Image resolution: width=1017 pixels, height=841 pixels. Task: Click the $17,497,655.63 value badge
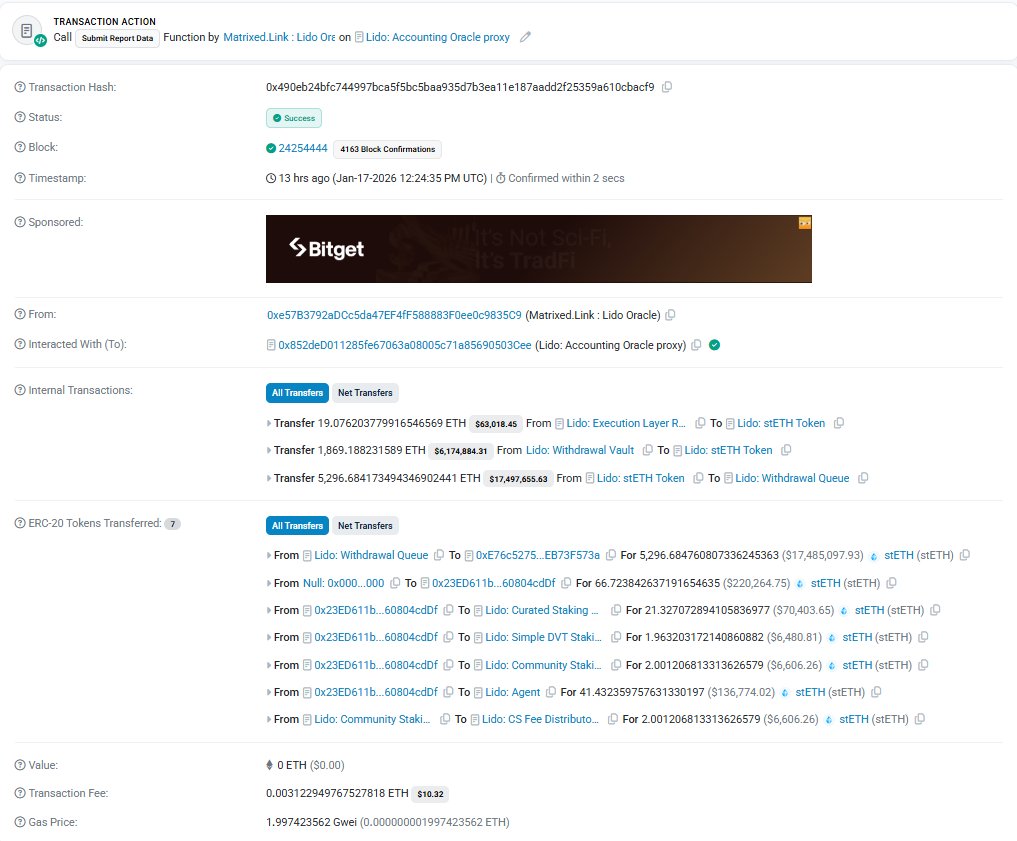(x=518, y=479)
